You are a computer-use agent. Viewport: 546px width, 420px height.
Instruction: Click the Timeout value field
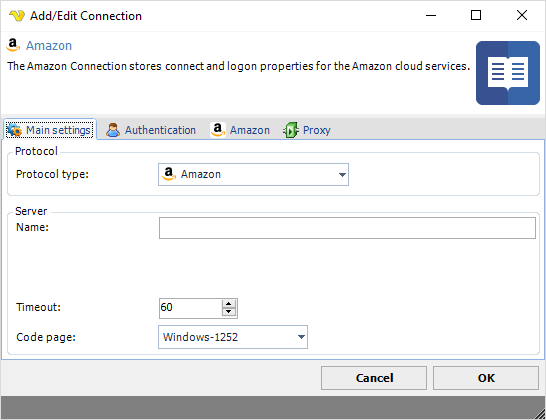[x=190, y=308]
